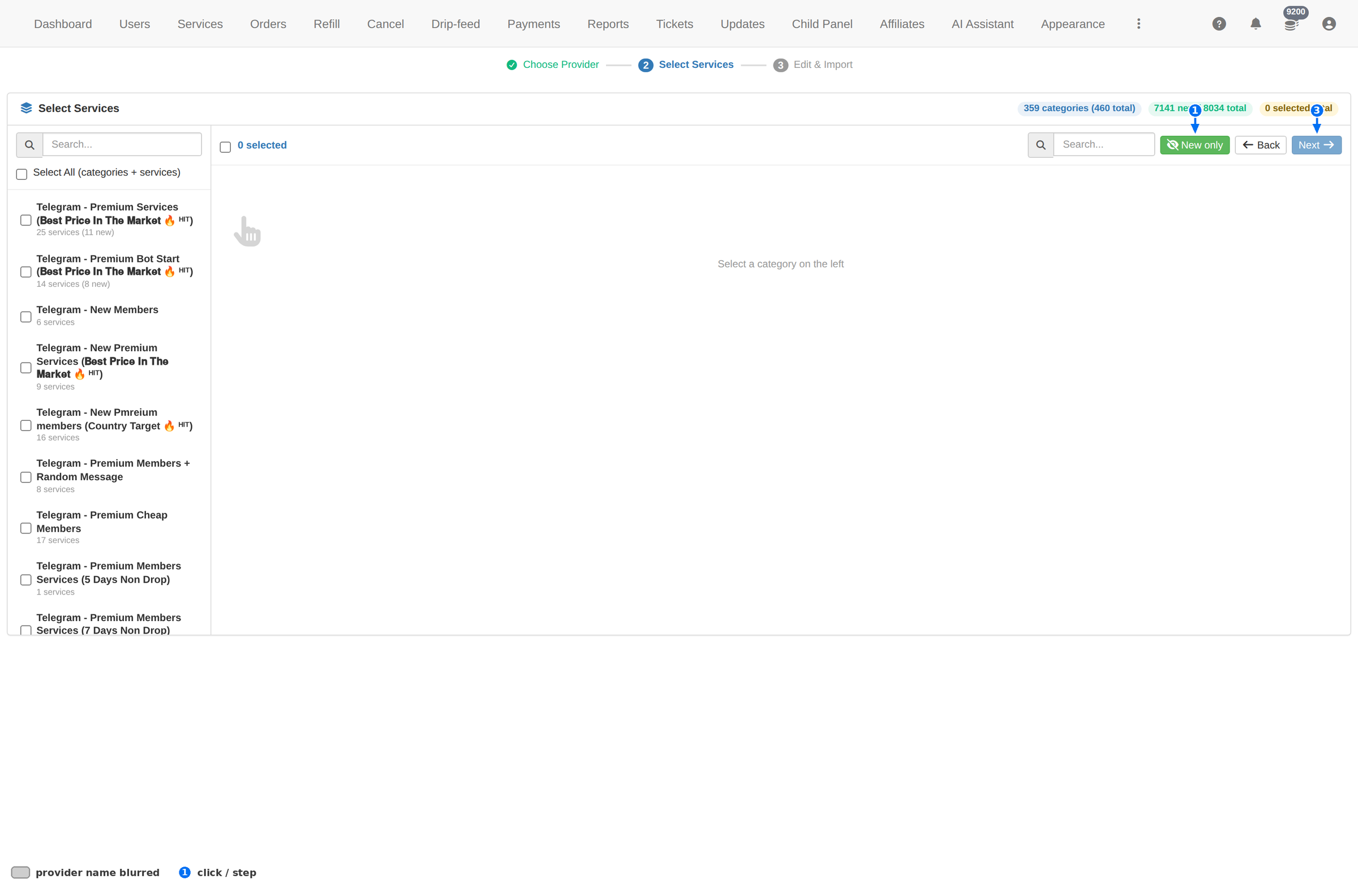
Task: Check Telegram - Premium Services category box
Action: click(25, 220)
